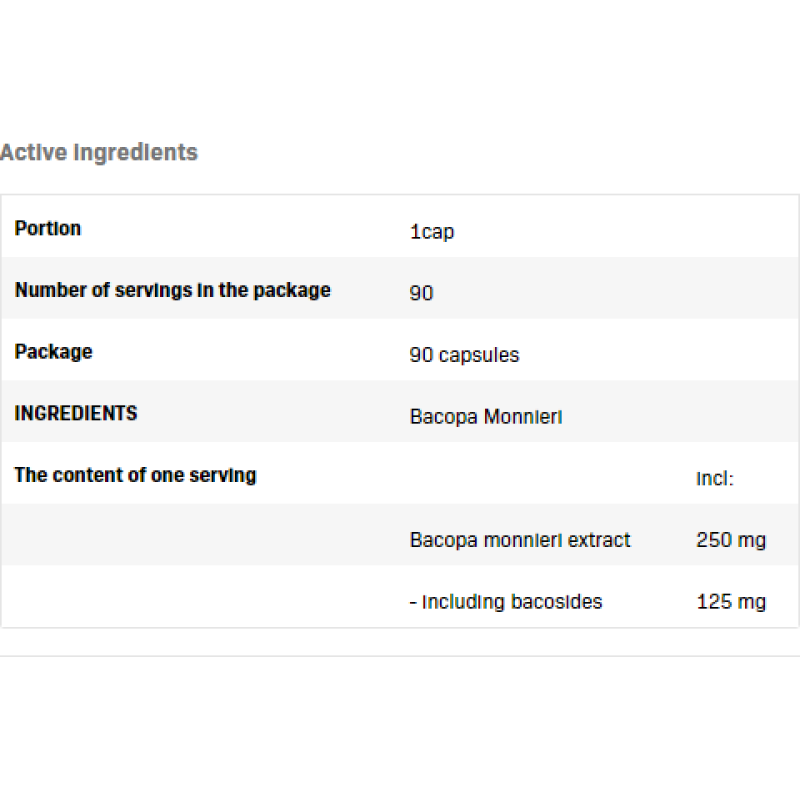
Task: Click the Active Ingredients heading
Action: point(99,153)
